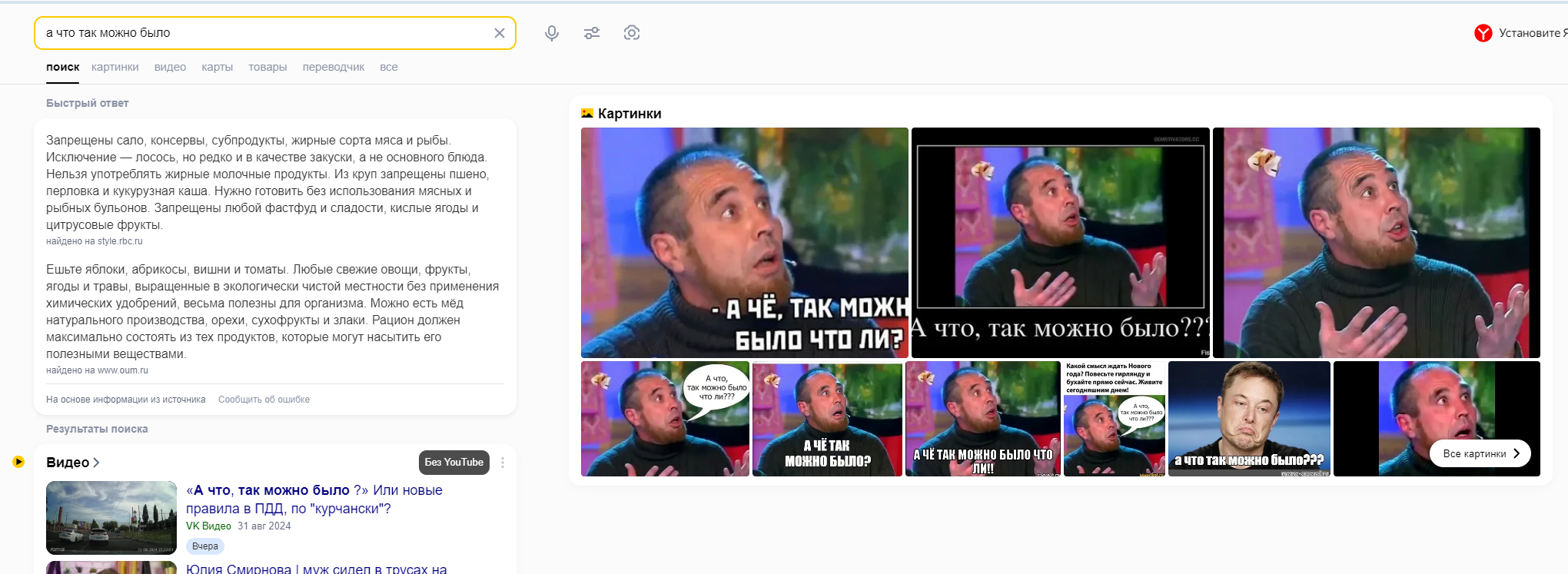Viewport: 1568px width, 574px height.
Task: Click the yellow play icon beside Видео
Action: [18, 462]
